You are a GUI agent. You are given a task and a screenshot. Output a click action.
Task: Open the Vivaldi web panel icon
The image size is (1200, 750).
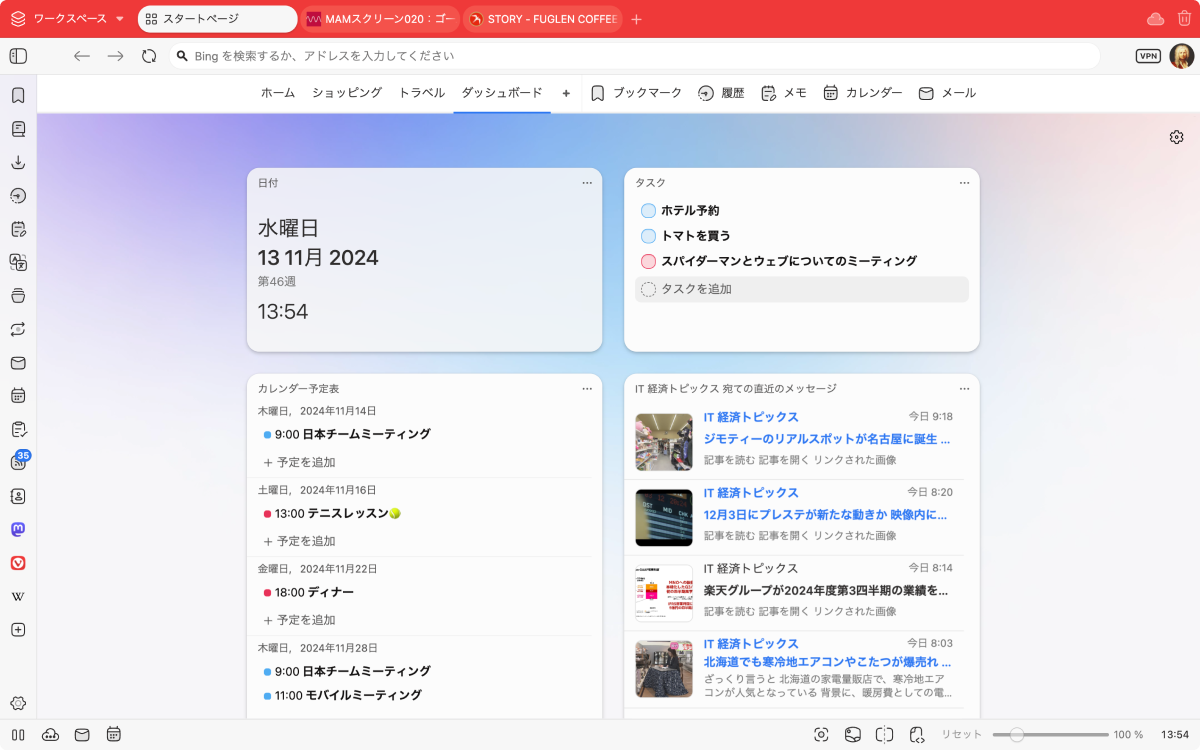[x=18, y=563]
